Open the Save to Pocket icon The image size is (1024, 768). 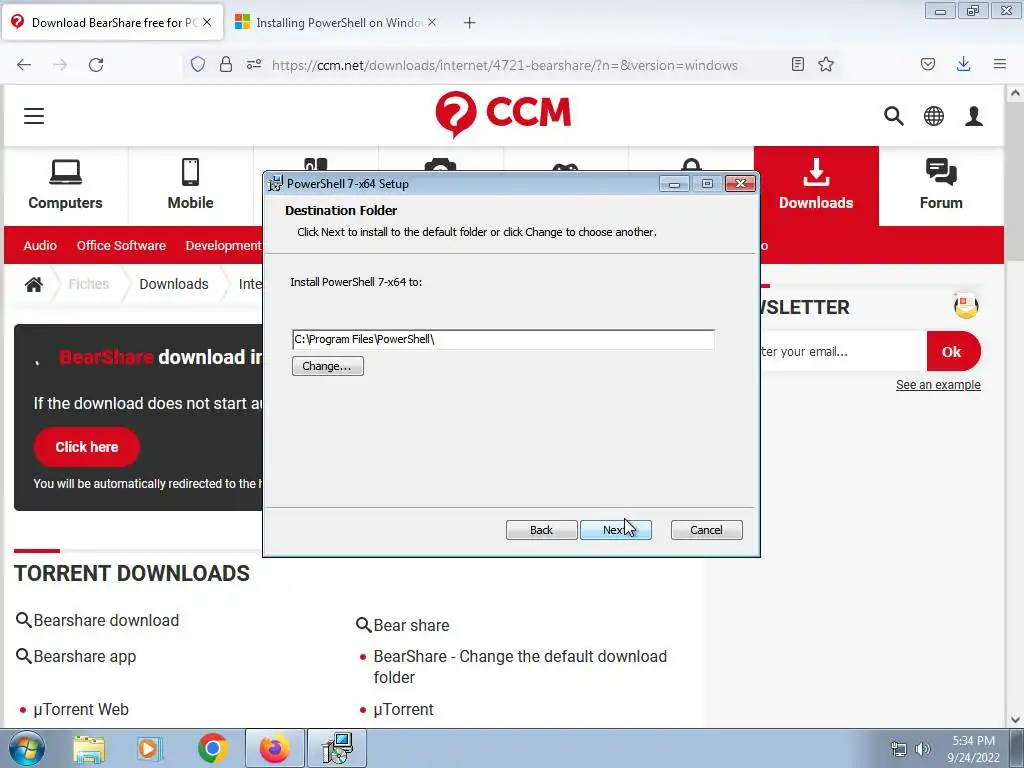[927, 64]
